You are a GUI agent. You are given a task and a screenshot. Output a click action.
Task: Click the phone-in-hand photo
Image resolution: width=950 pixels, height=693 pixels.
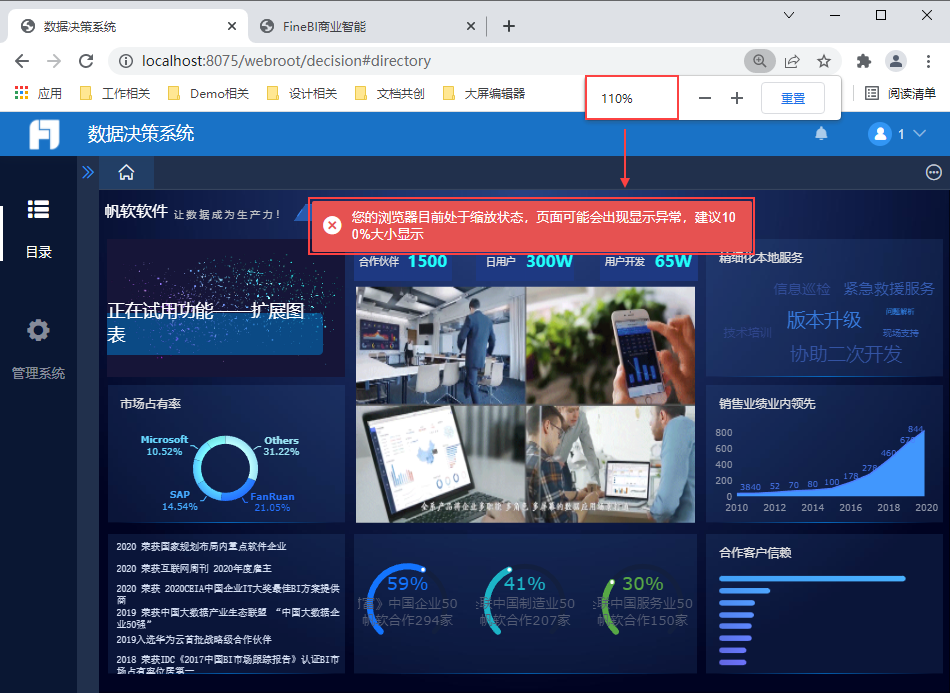611,345
